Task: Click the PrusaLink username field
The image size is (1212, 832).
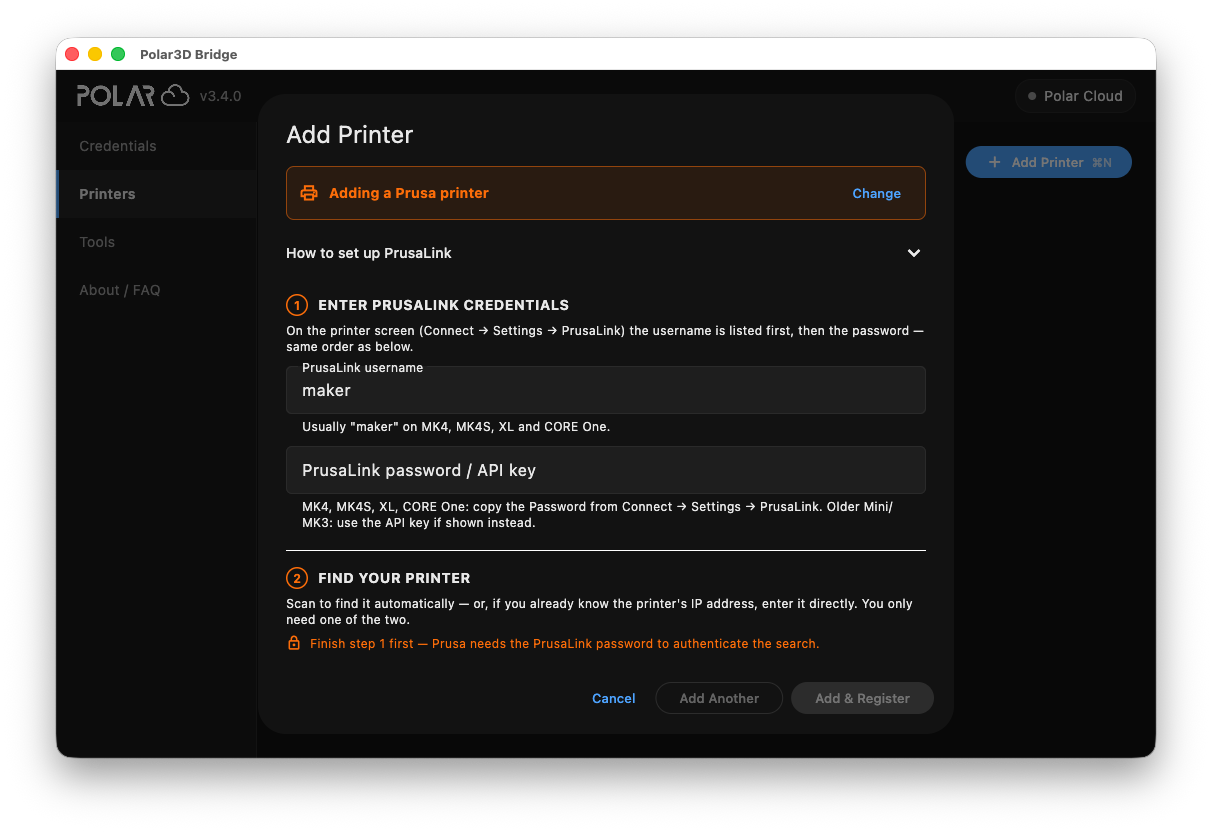Action: pos(605,390)
